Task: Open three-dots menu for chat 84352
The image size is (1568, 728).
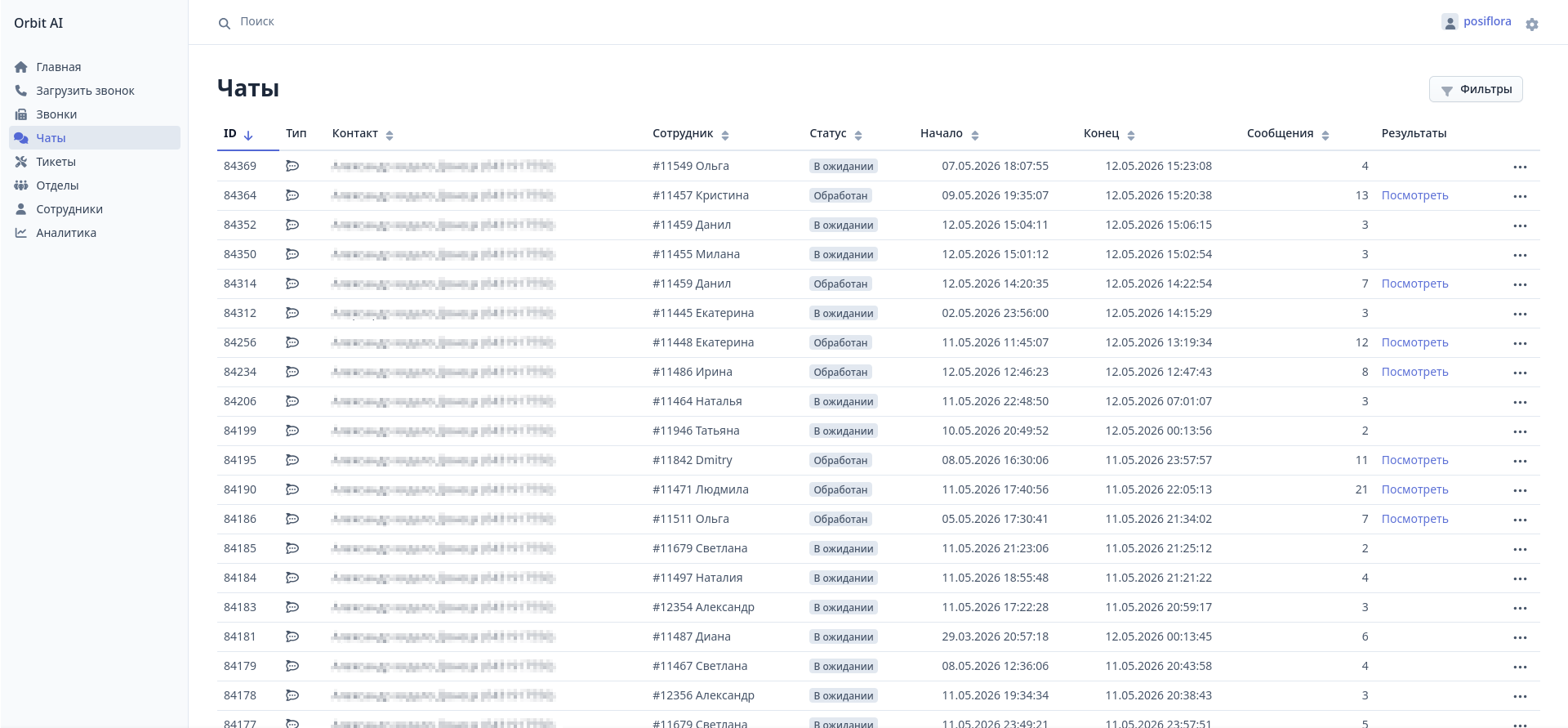Action: pyautogui.click(x=1520, y=226)
